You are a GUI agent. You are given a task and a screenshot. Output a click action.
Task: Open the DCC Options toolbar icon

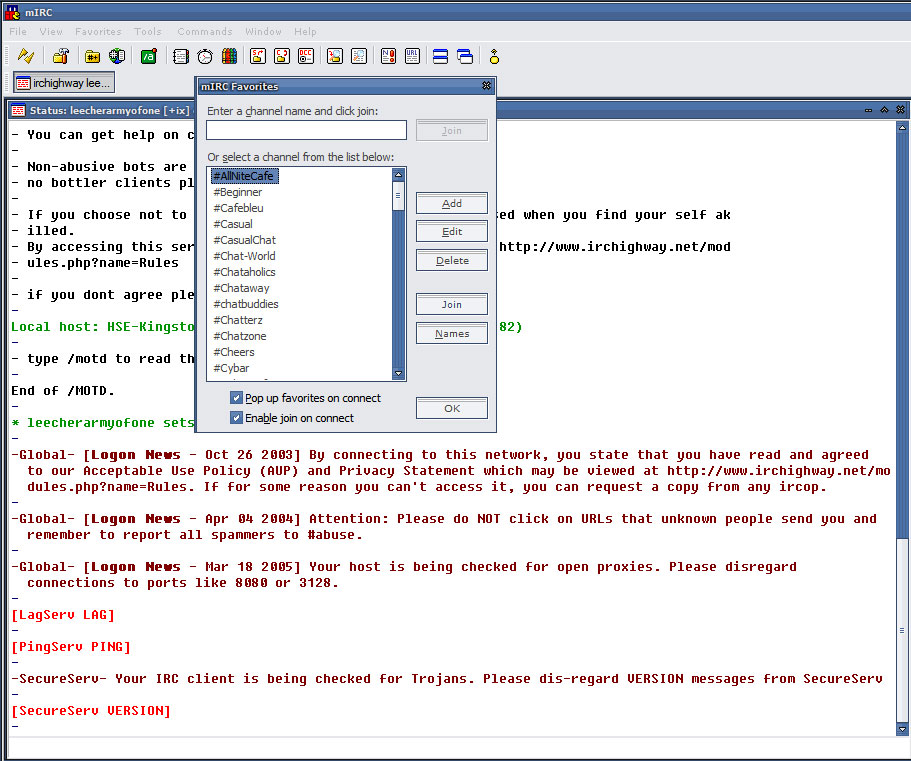(306, 56)
